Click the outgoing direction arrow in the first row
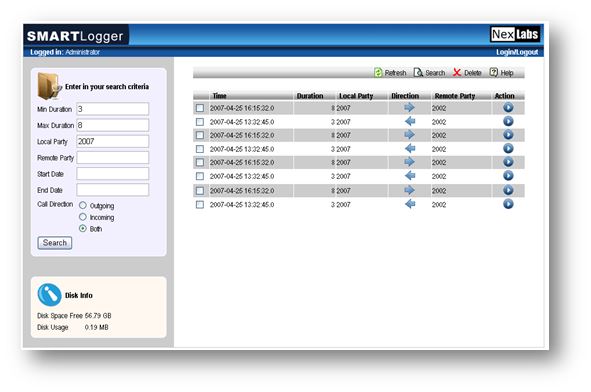591x392 pixels. [x=409, y=108]
